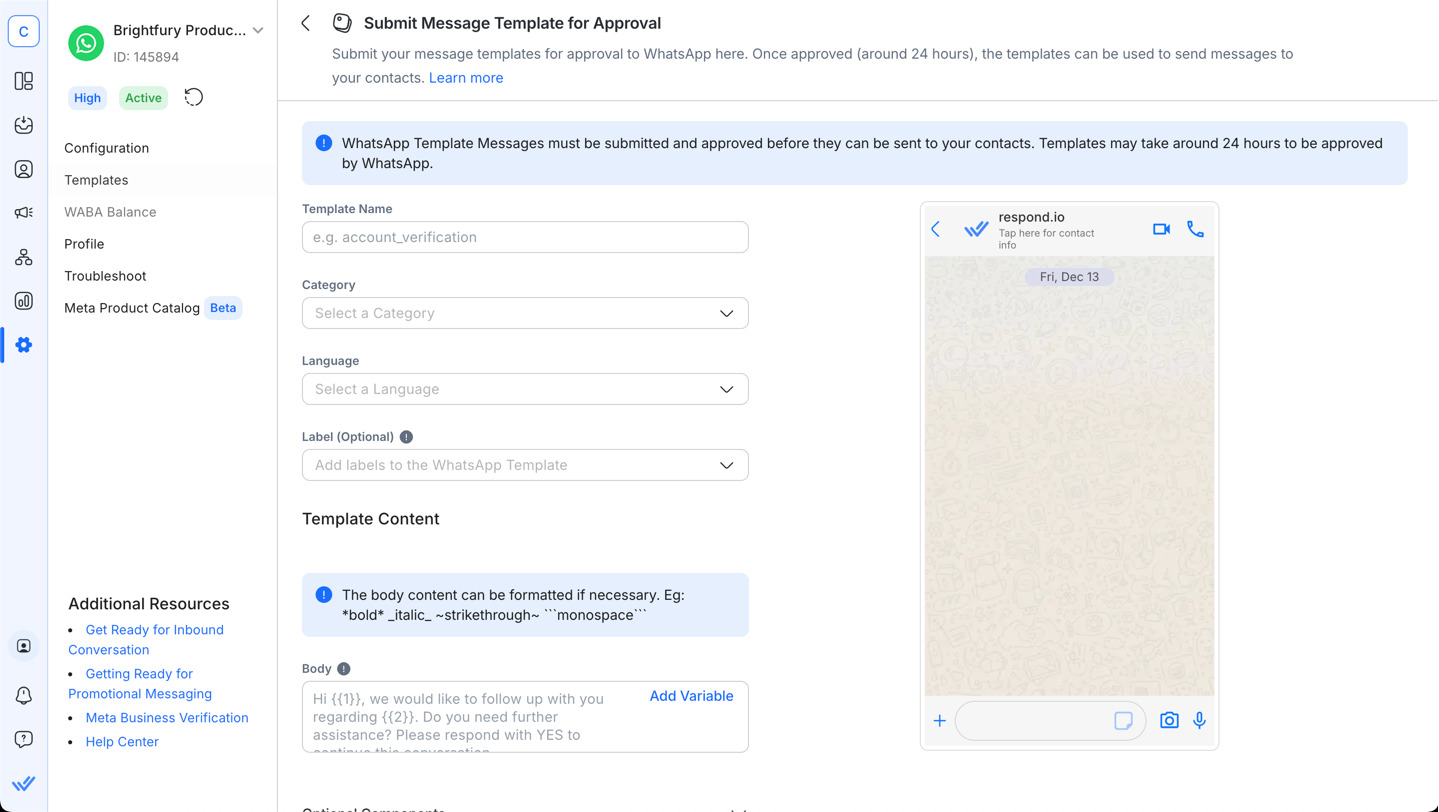Click the green WhatsApp channel icon

pyautogui.click(x=86, y=43)
